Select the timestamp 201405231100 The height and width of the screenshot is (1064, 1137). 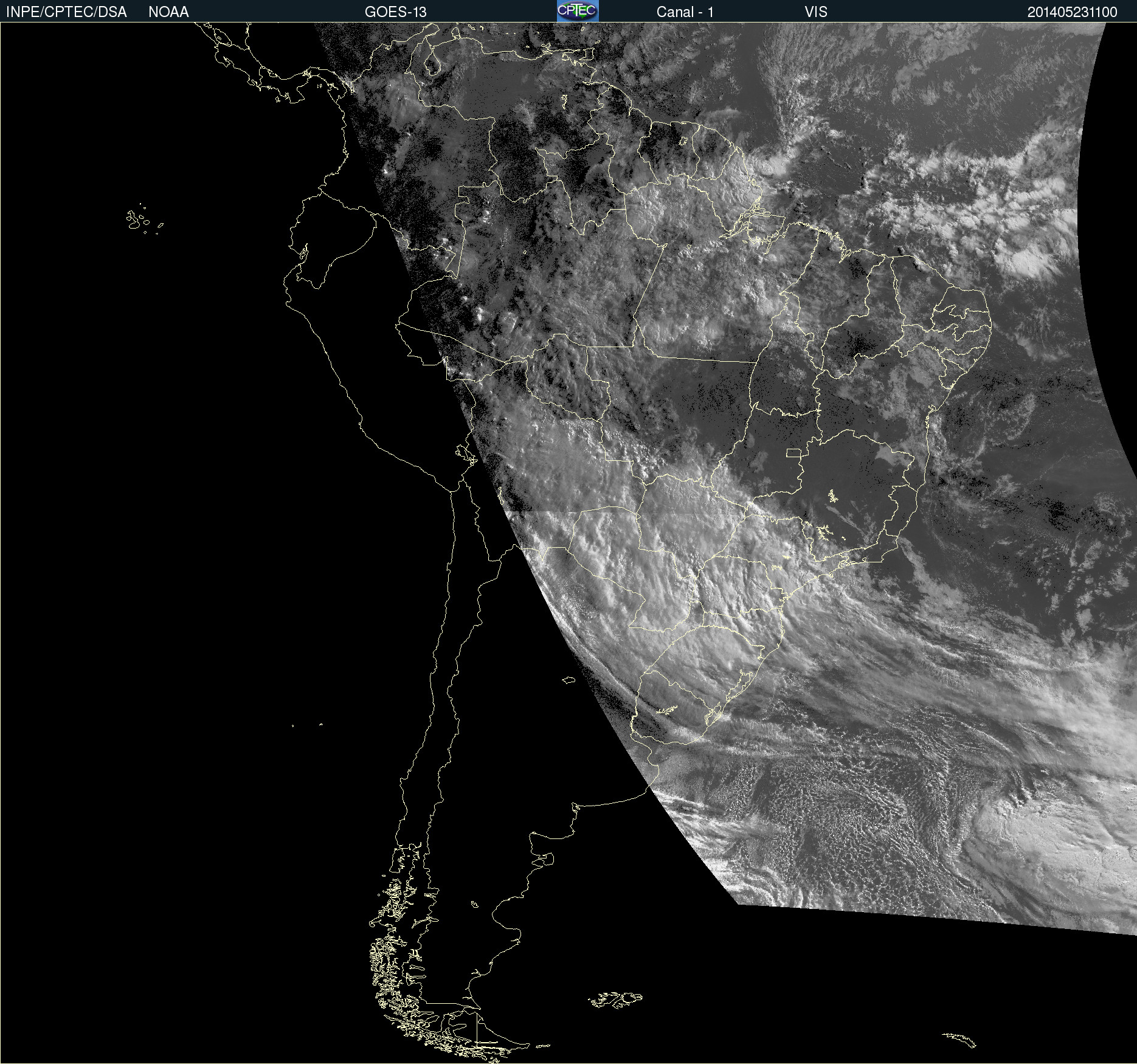coord(1073,12)
